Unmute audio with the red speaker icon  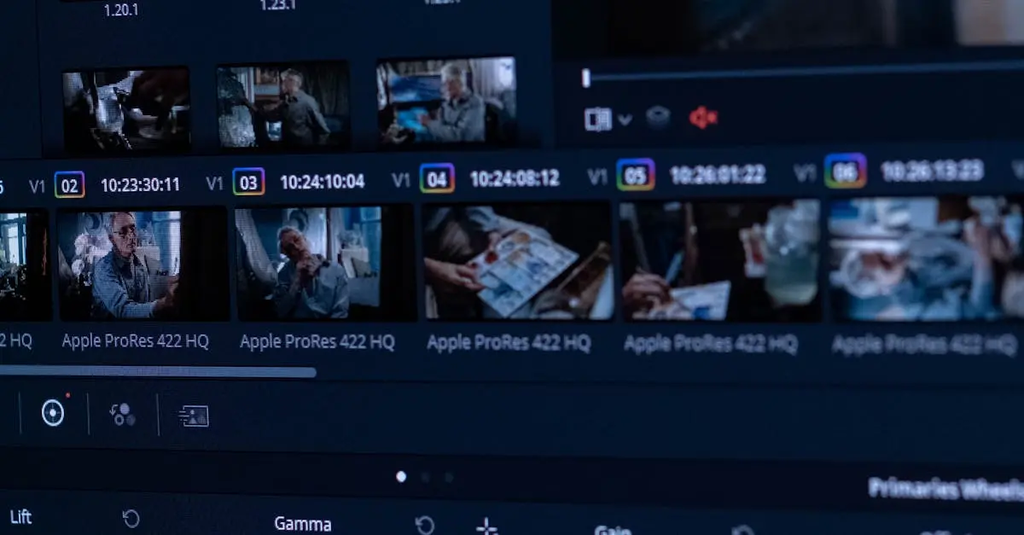click(x=703, y=118)
